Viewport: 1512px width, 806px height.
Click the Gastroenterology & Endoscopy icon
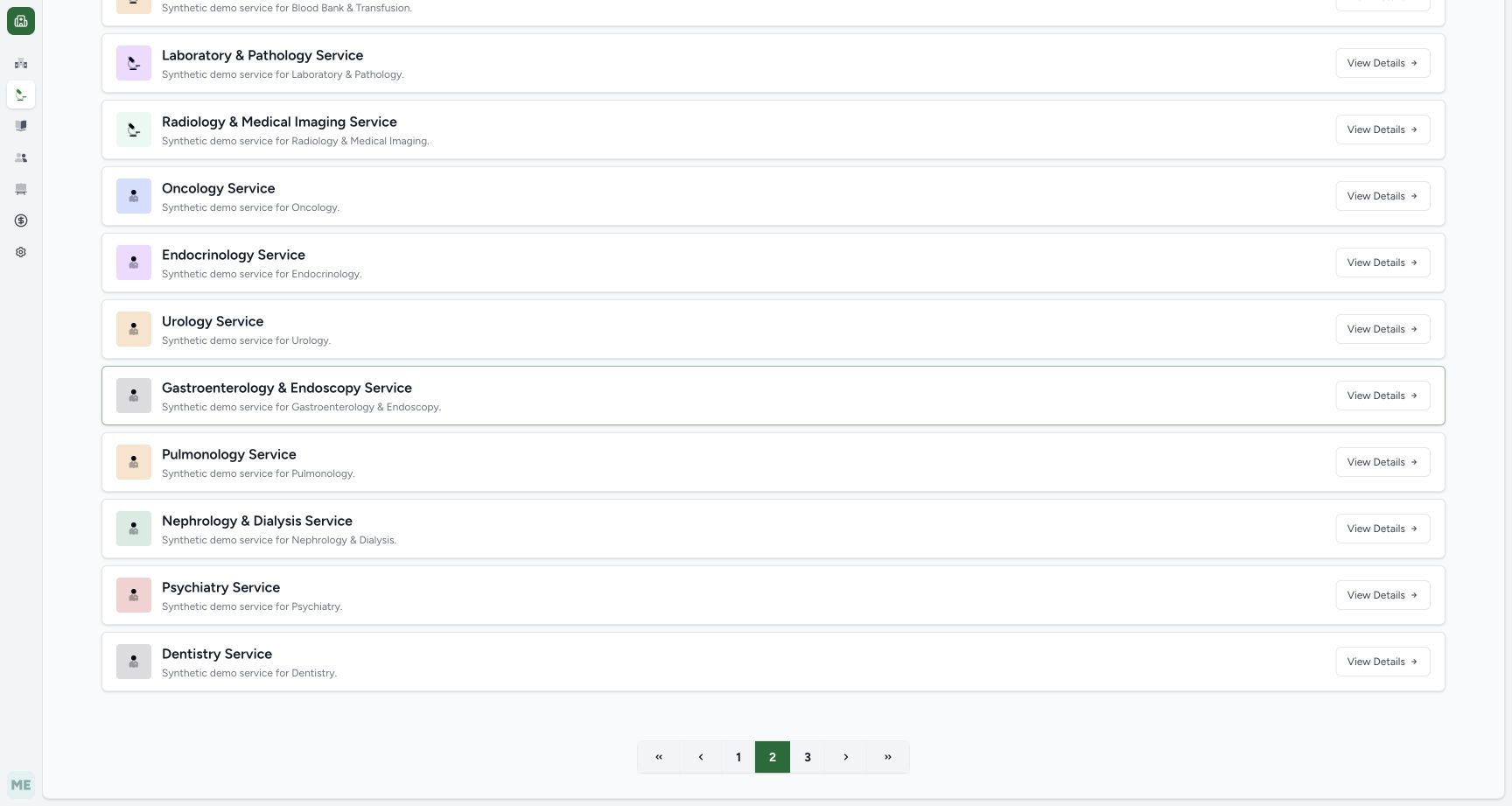click(134, 396)
